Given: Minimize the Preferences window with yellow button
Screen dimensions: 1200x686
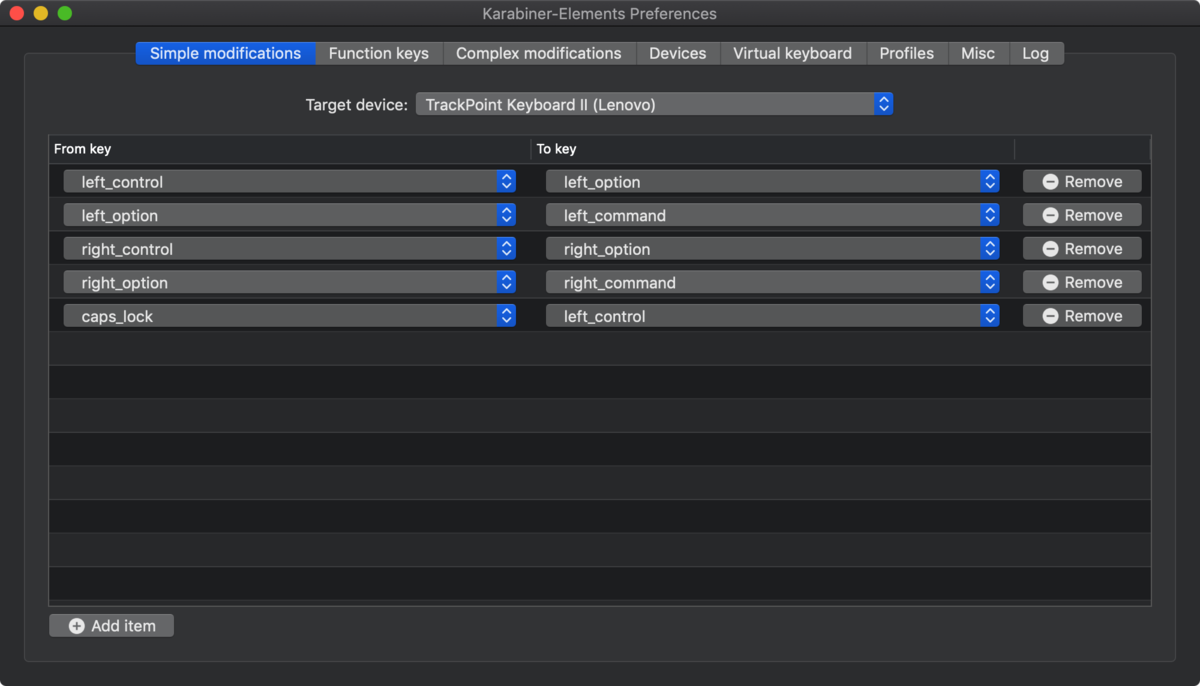Looking at the screenshot, I should point(40,13).
